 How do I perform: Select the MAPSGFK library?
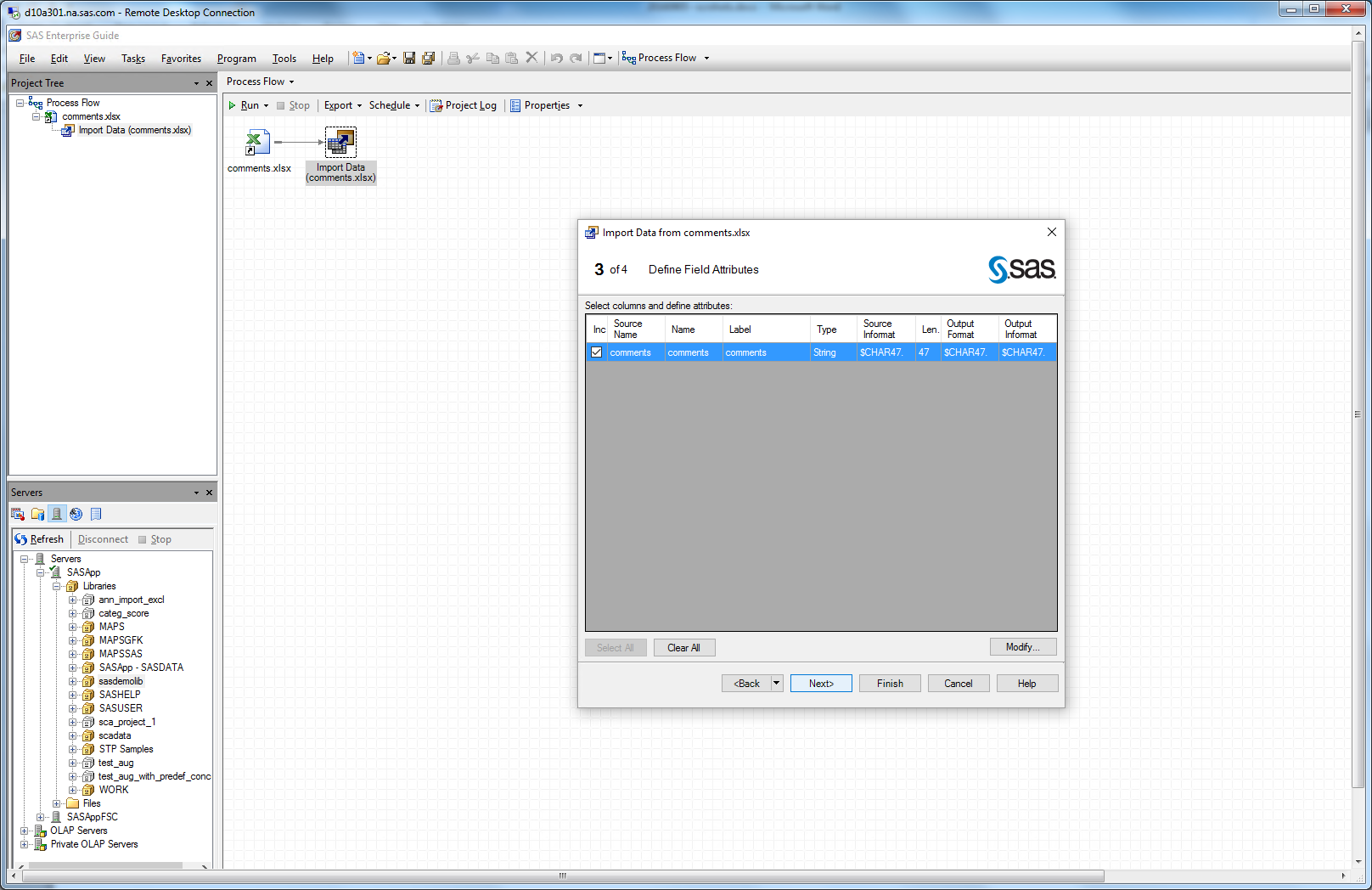[x=121, y=640]
